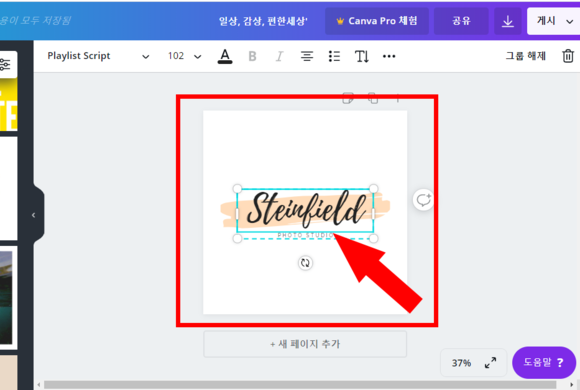580x390 pixels.
Task: Add a comment with speech bubble icon
Action: 423,200
